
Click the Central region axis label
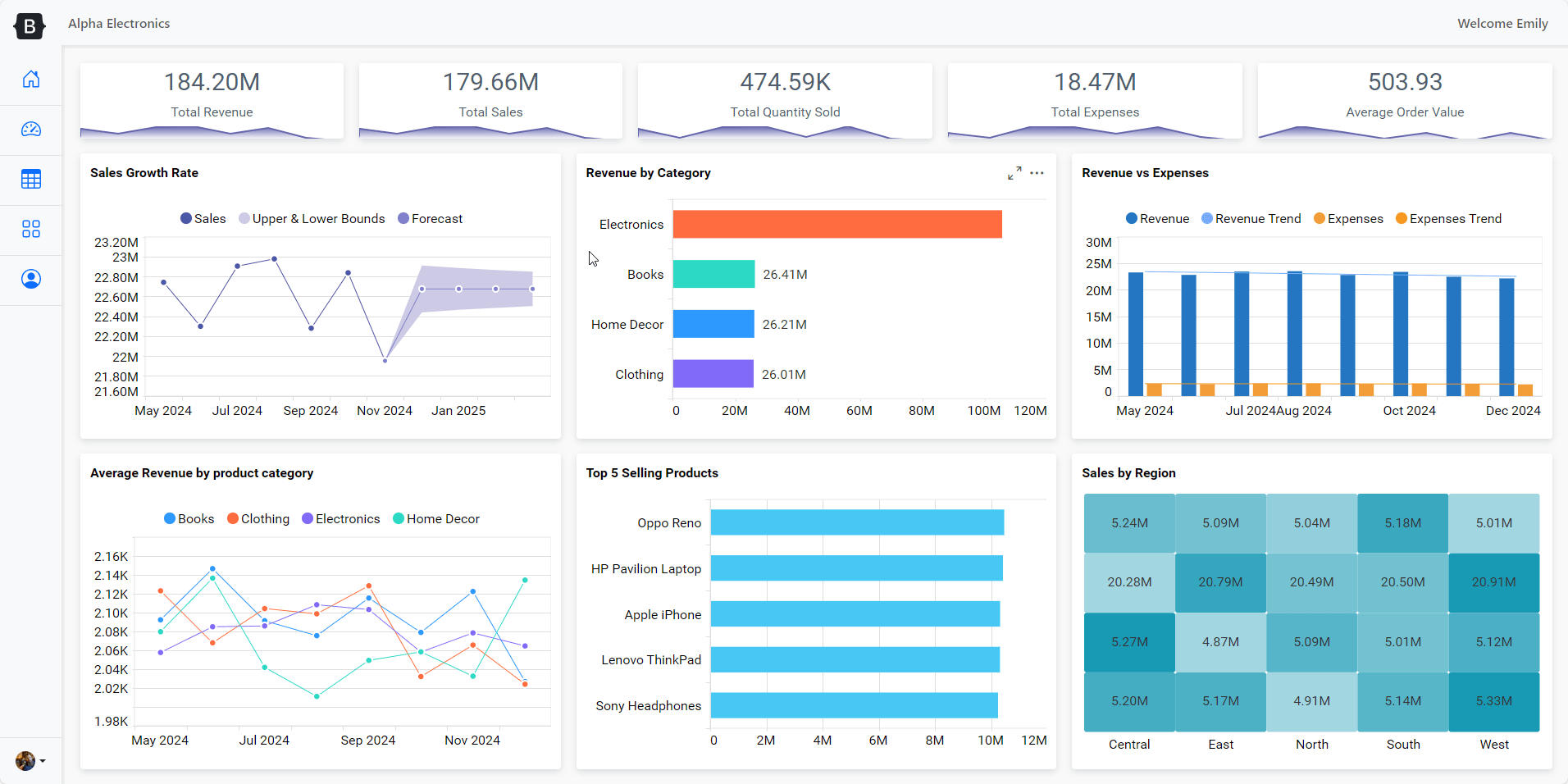click(1129, 745)
